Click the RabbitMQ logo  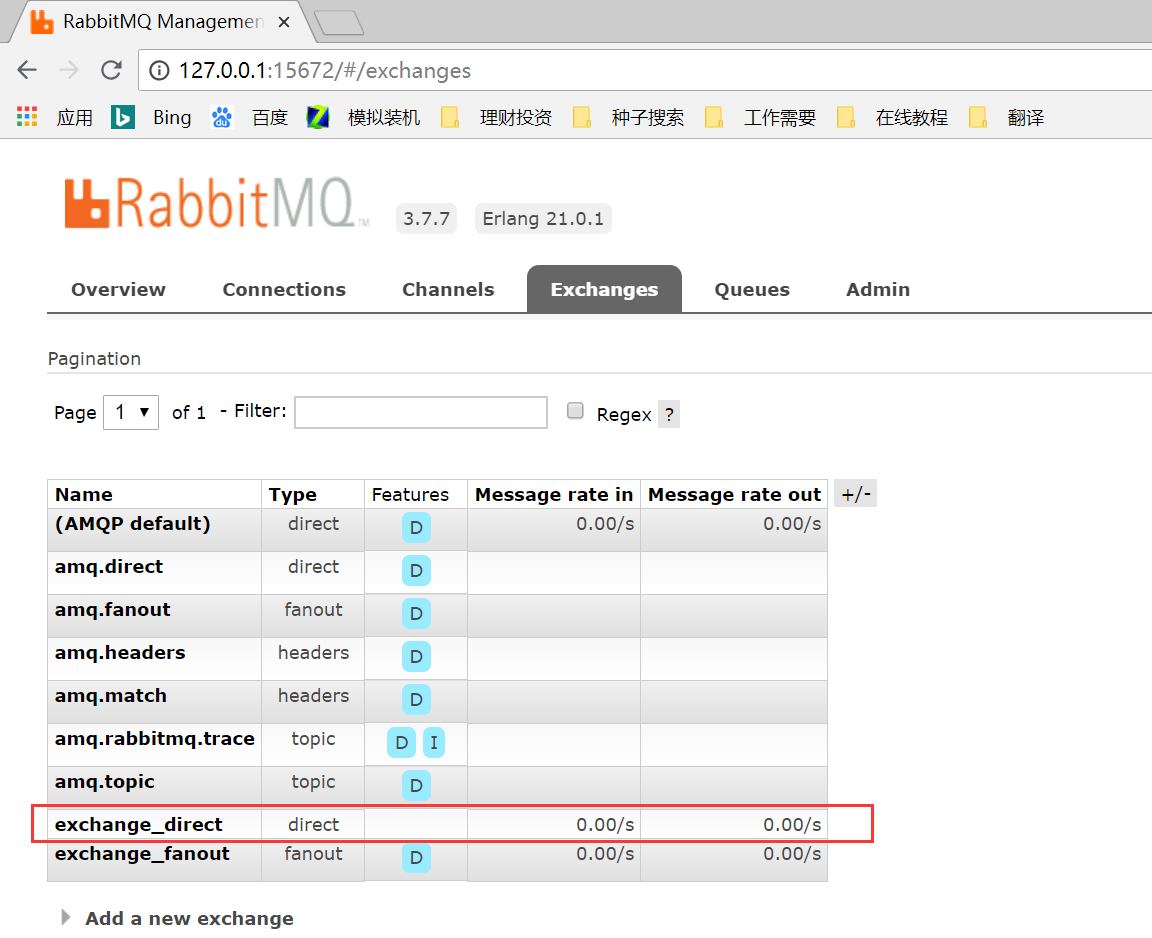click(215, 203)
